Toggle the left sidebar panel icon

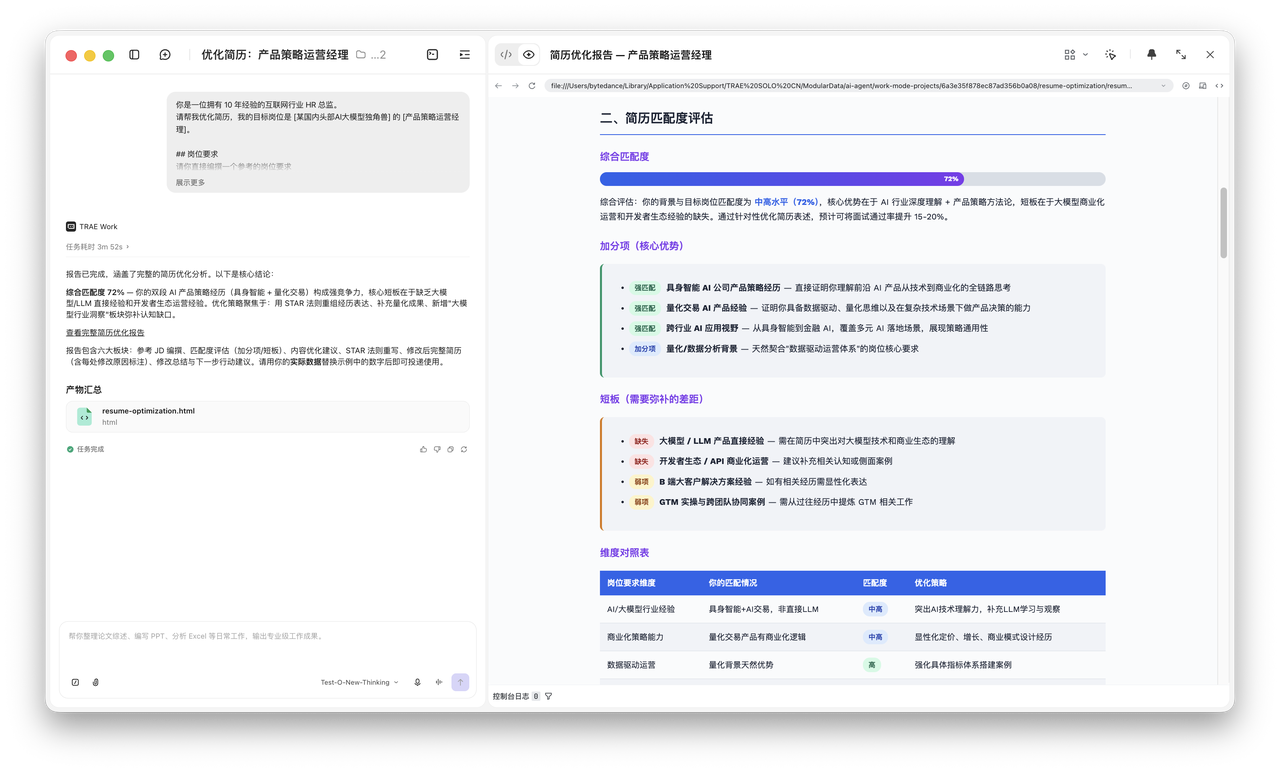click(x=134, y=55)
